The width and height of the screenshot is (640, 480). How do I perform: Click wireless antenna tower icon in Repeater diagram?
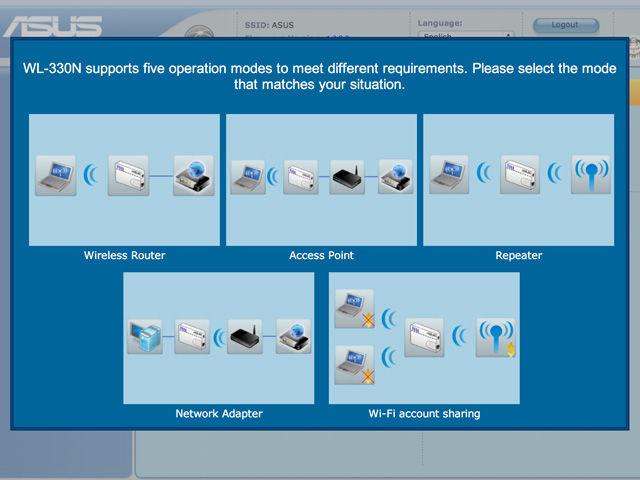(x=591, y=174)
